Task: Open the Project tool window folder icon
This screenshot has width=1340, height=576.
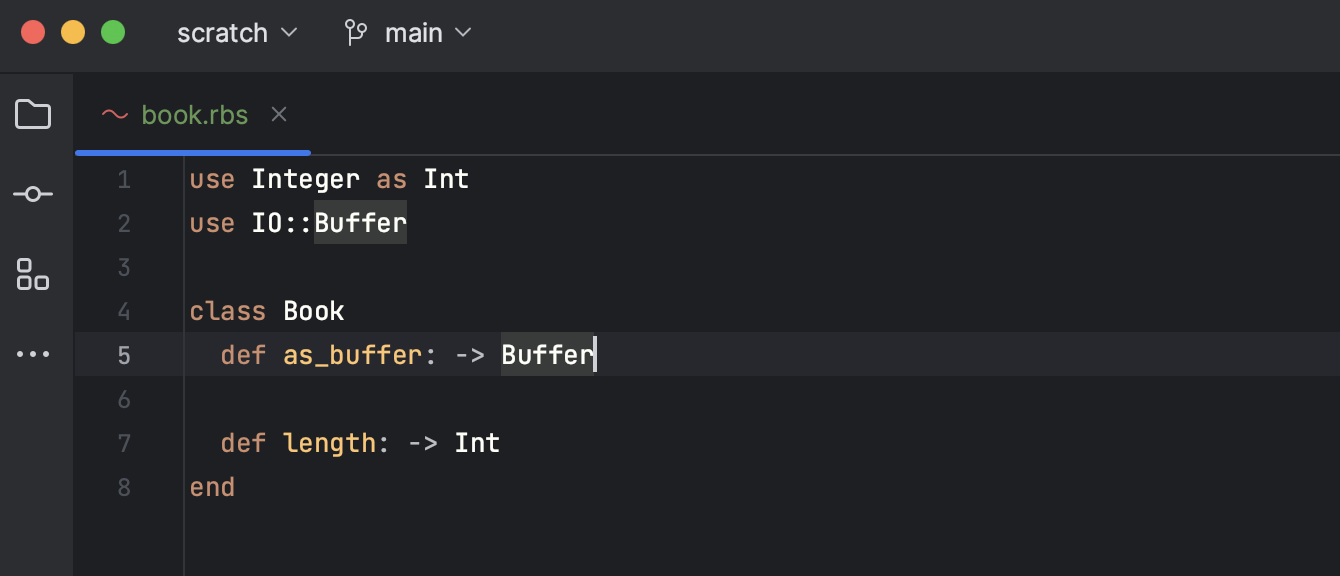Action: pos(33,115)
